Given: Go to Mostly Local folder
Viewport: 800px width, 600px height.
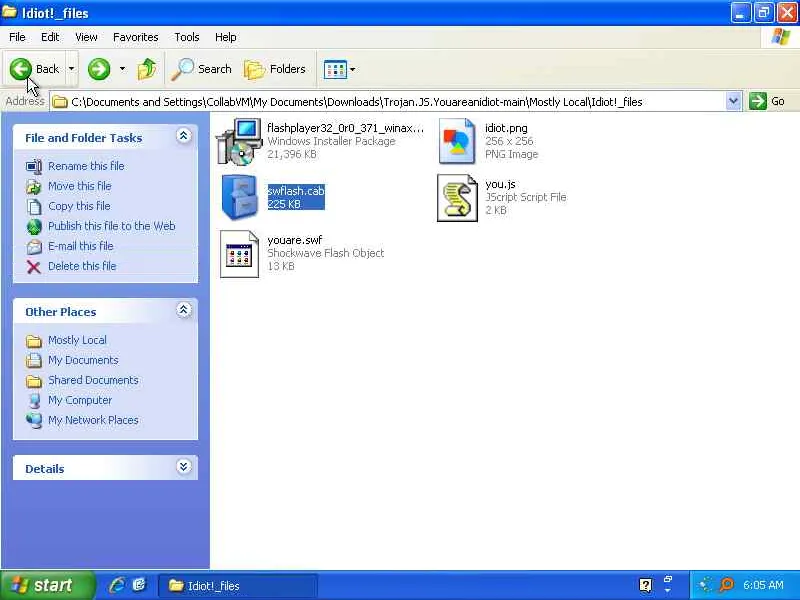Looking at the screenshot, I should [77, 340].
